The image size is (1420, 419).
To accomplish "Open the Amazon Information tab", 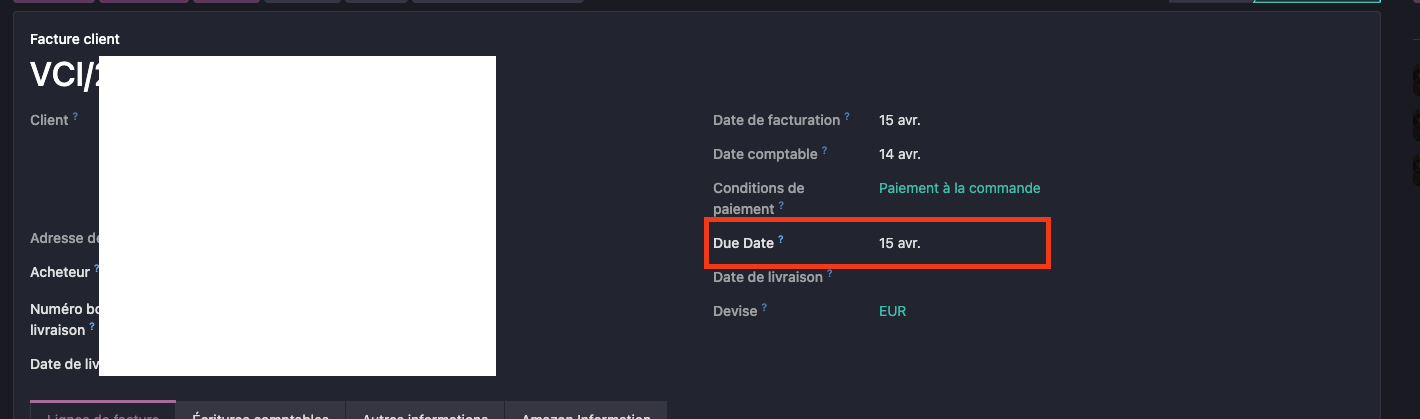I will coord(586,410).
